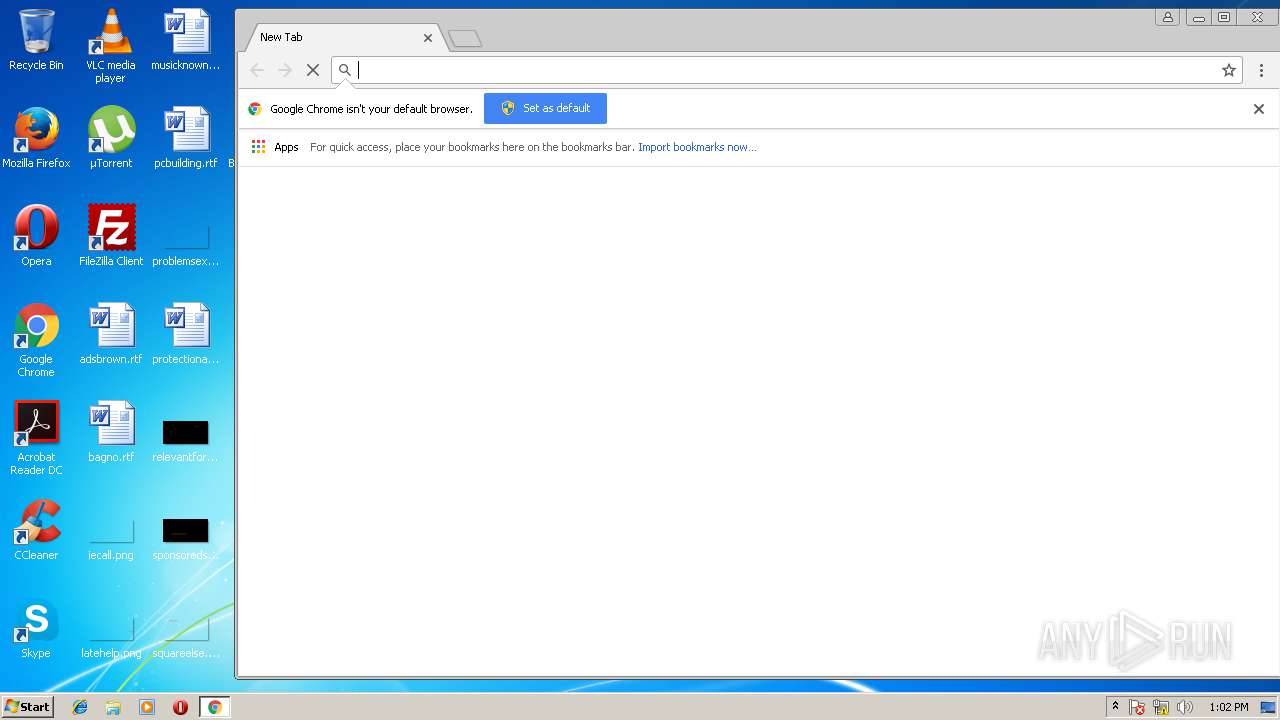This screenshot has width=1280, height=720.
Task: Select the protectiona document file
Action: [186, 333]
